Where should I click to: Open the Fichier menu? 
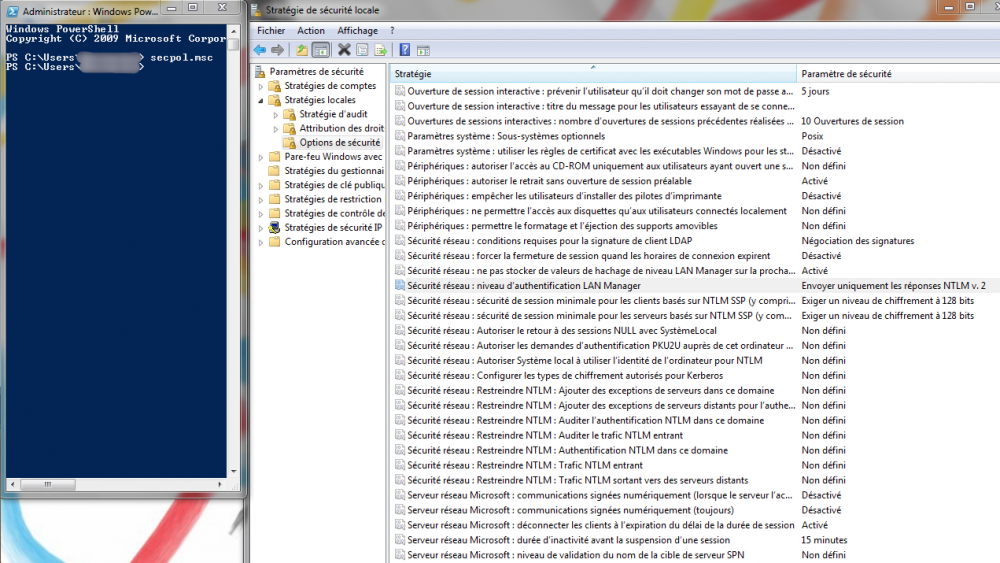(271, 31)
